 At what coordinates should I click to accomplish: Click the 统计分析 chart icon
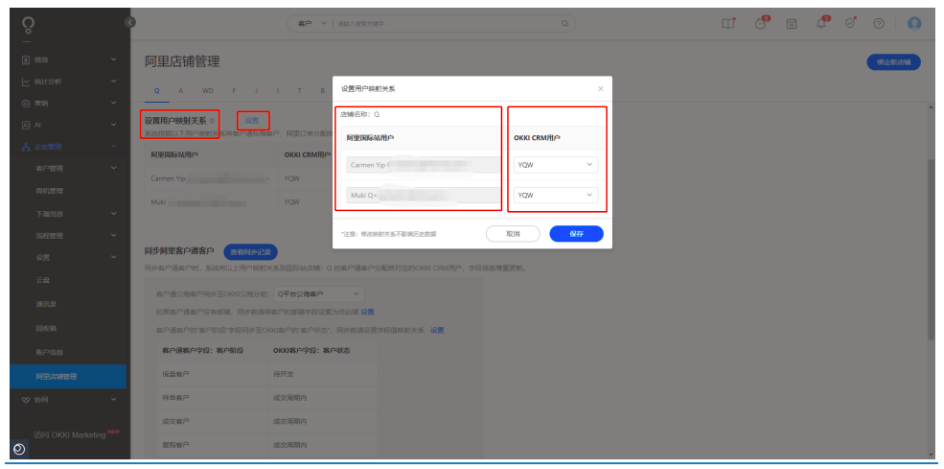pyautogui.click(x=26, y=81)
